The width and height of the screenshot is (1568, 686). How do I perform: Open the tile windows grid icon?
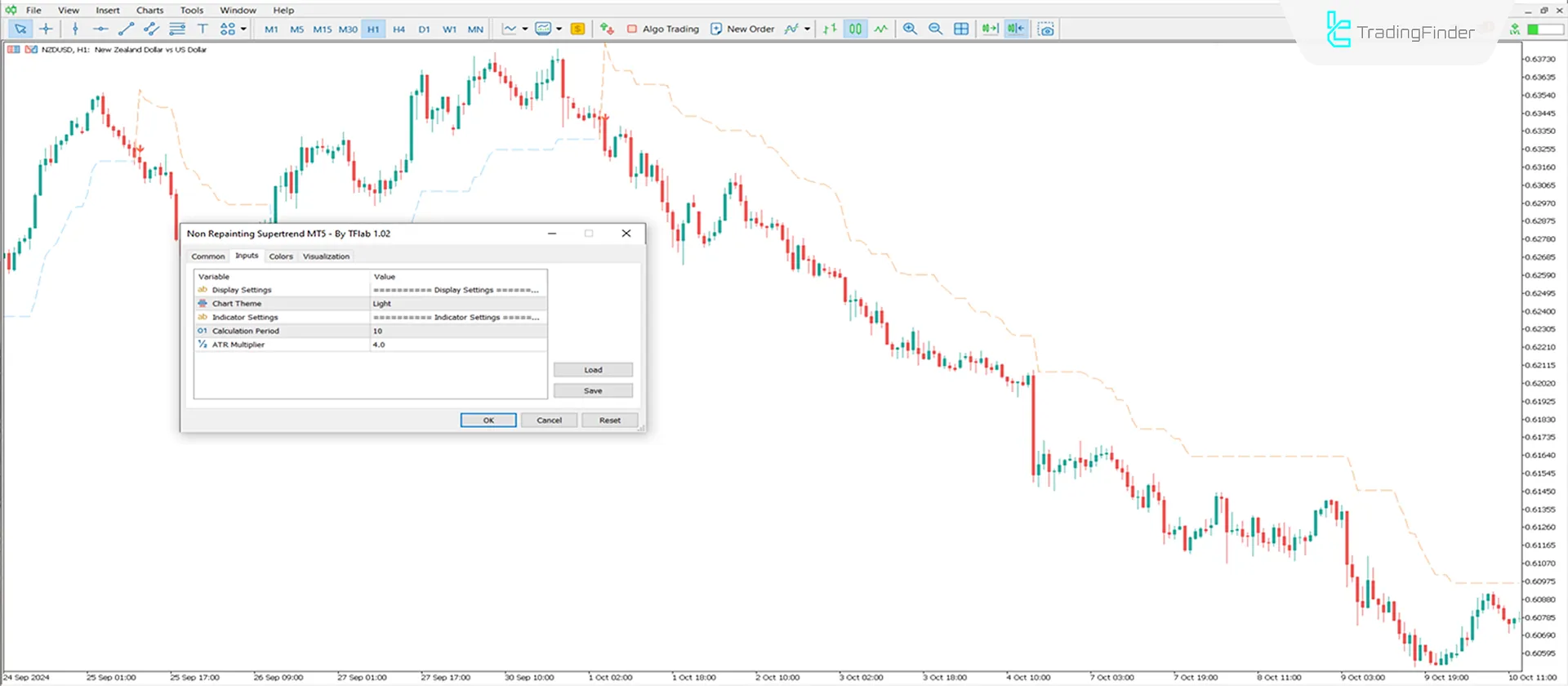tap(961, 29)
